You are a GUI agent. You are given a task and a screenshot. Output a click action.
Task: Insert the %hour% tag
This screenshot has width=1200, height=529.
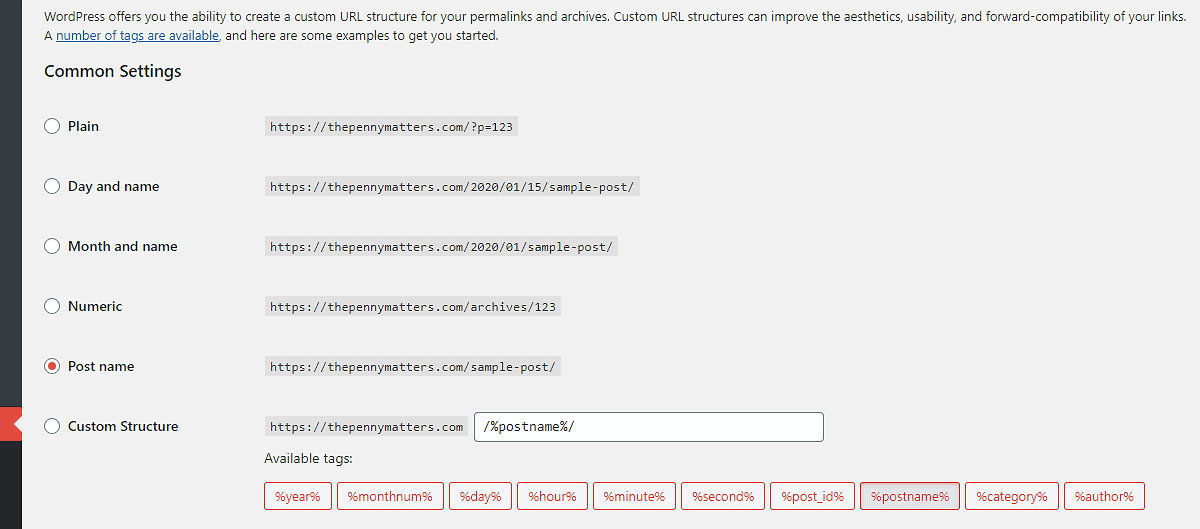tap(552, 496)
